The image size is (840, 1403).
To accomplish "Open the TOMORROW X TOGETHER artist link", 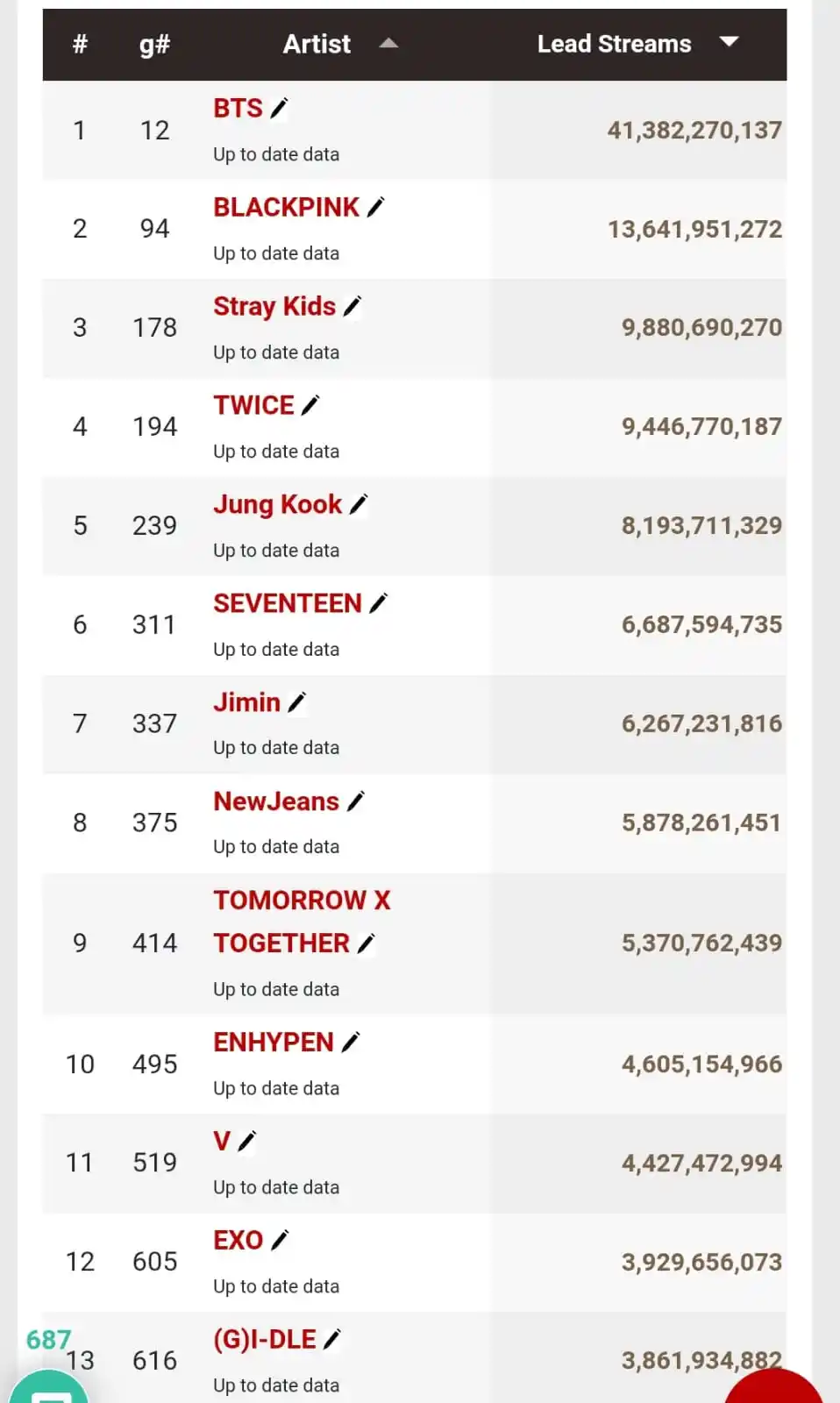I will (x=301, y=922).
